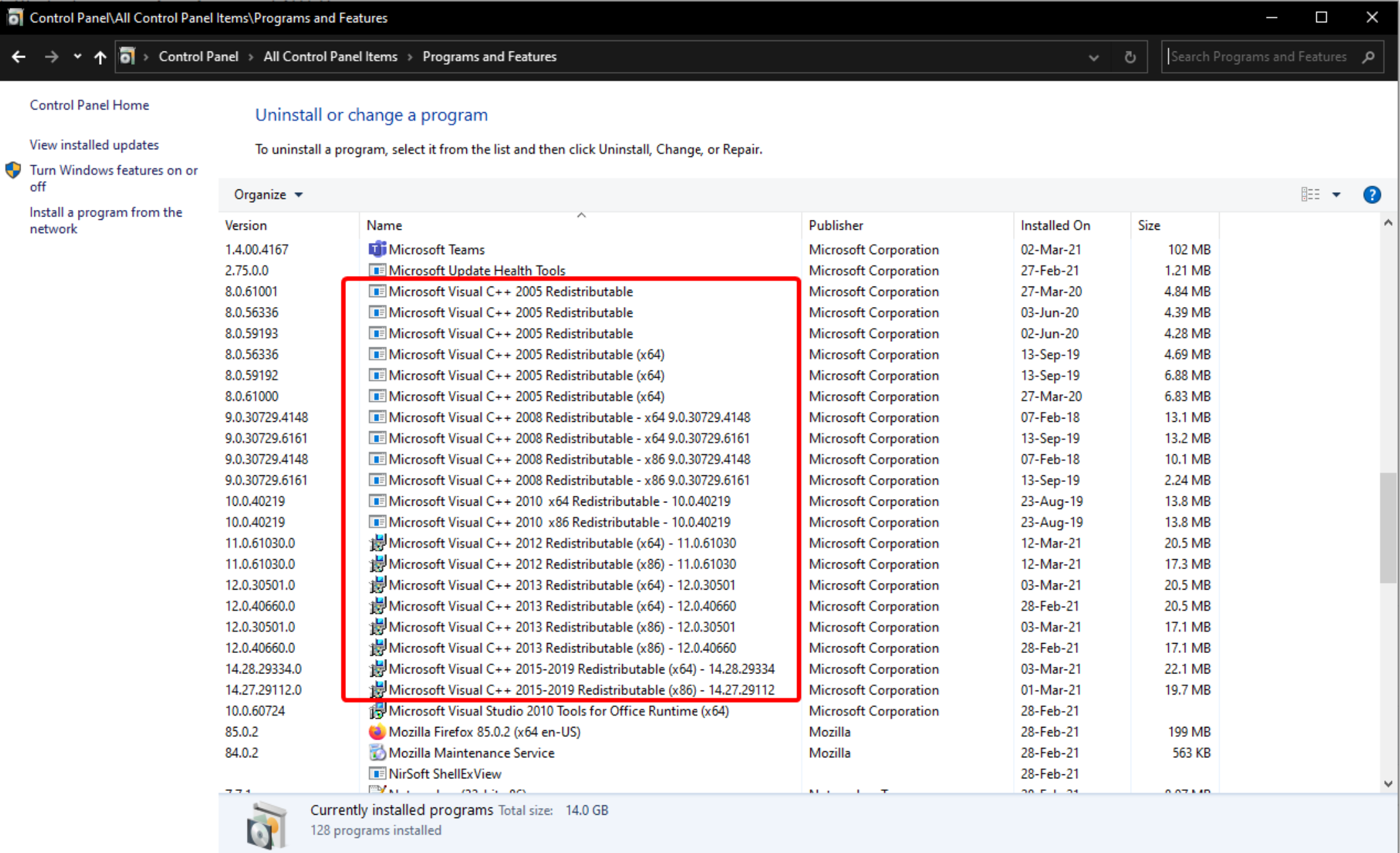Sort by the Installed On column header
1400x853 pixels.
click(1055, 225)
